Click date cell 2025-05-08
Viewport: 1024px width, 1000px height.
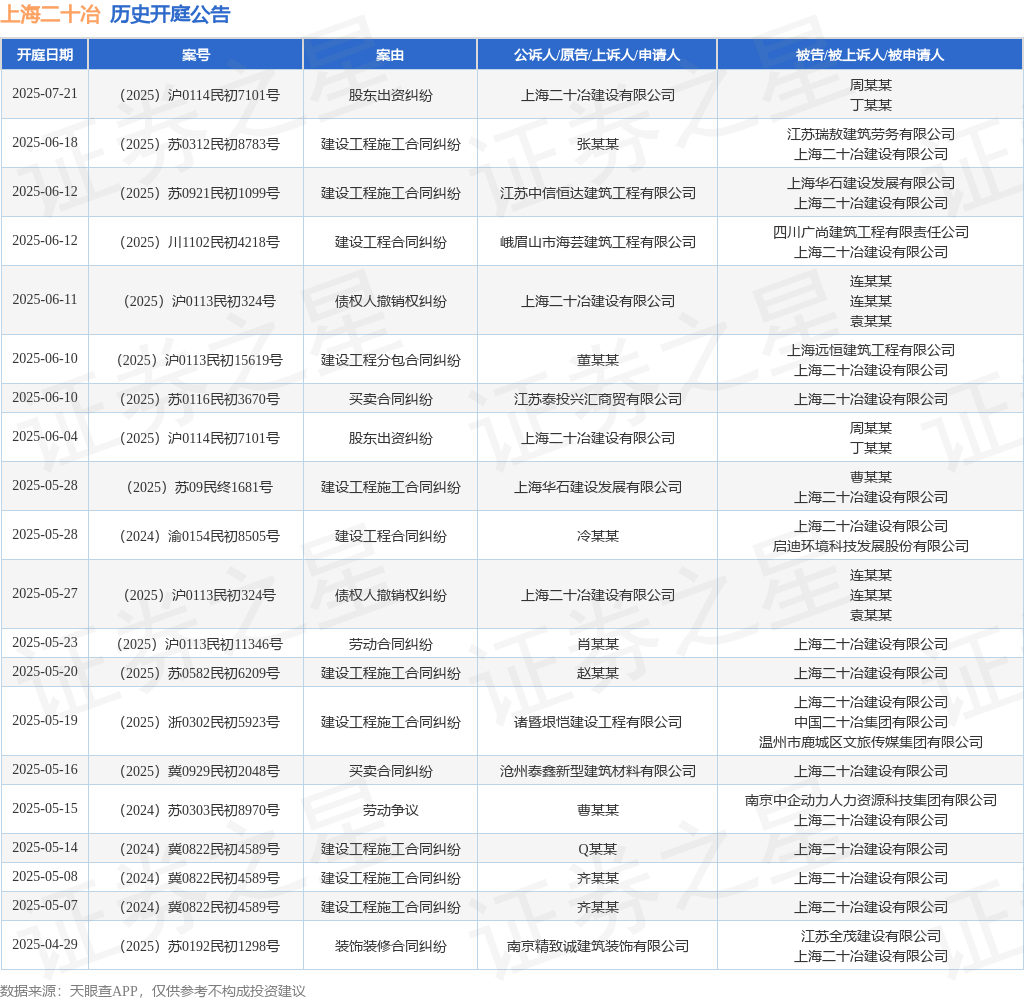[x=44, y=877]
